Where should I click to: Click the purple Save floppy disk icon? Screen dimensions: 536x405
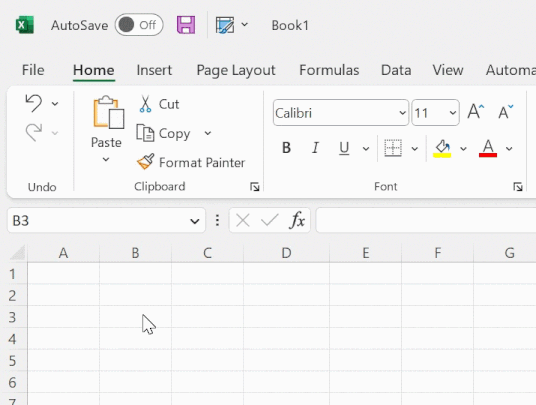(x=186, y=25)
